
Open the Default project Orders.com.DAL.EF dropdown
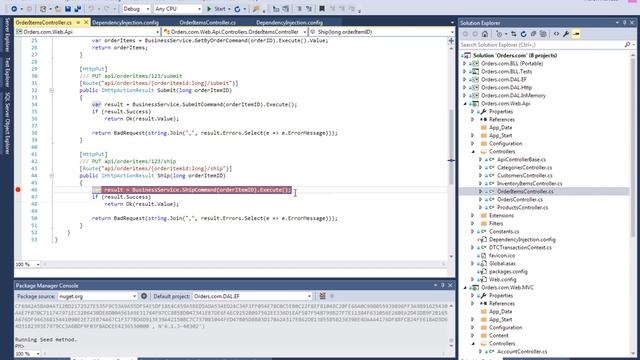(x=252, y=296)
